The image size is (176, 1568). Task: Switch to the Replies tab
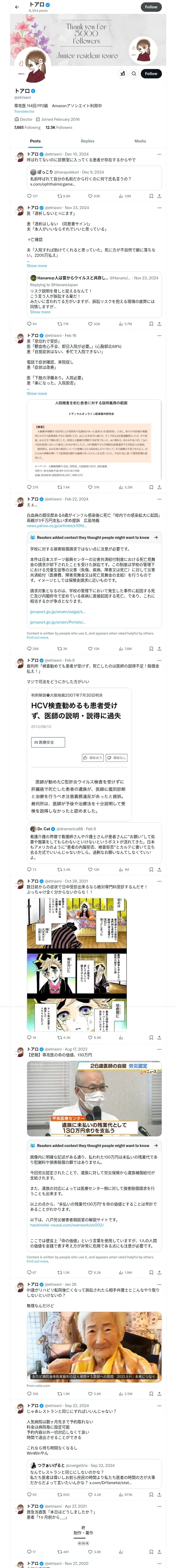tap(87, 141)
